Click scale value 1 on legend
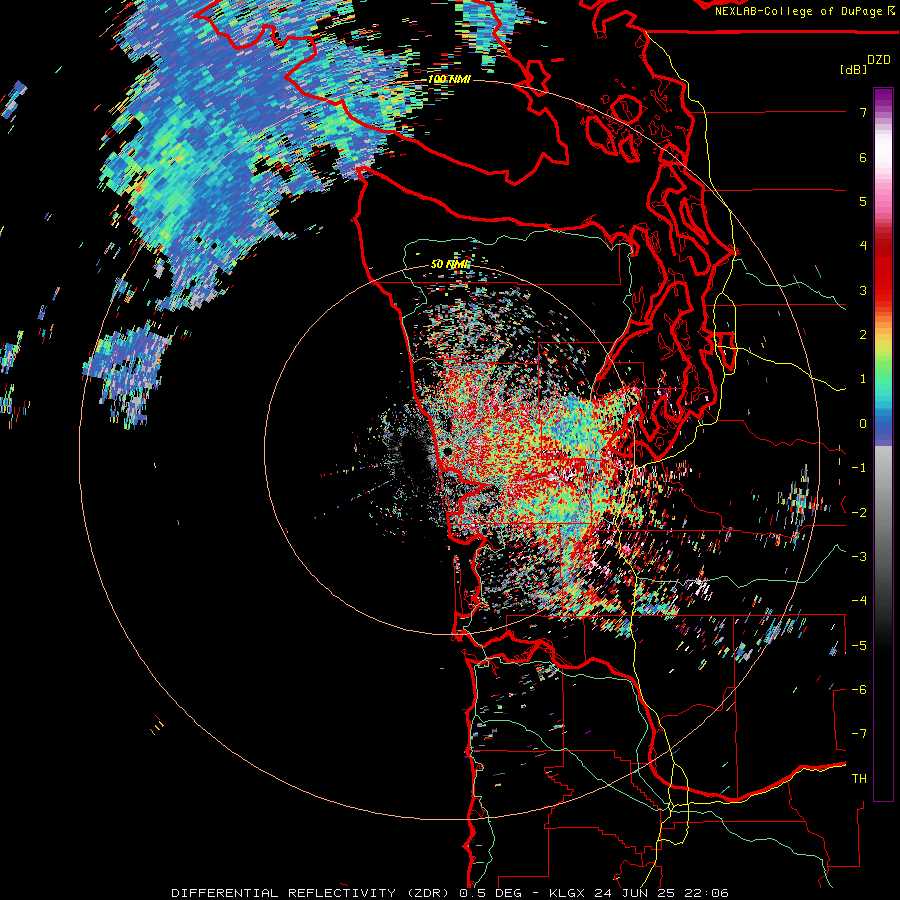This screenshot has width=900, height=900. 863,379
